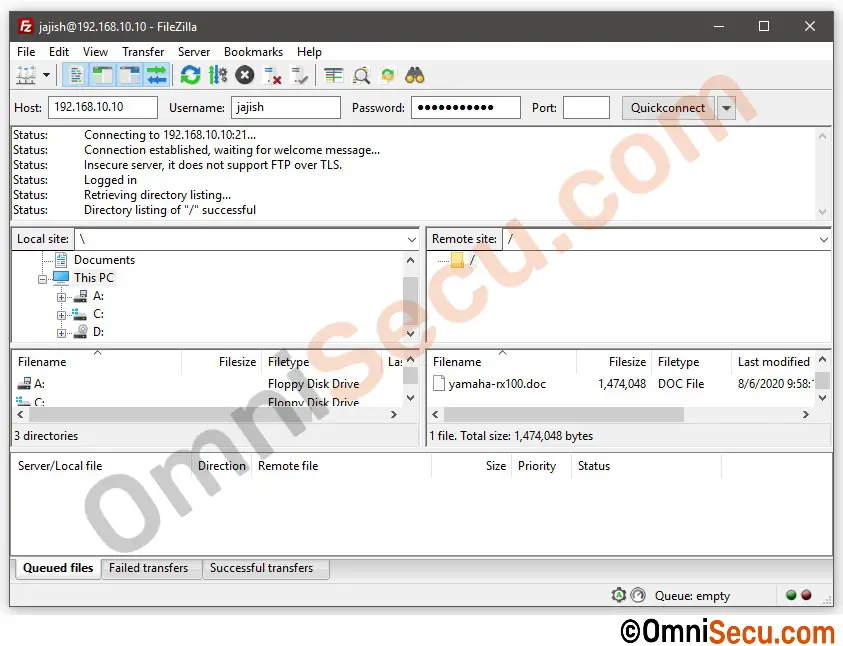
Task: Select root folder in remote tree
Action: (x=472, y=260)
